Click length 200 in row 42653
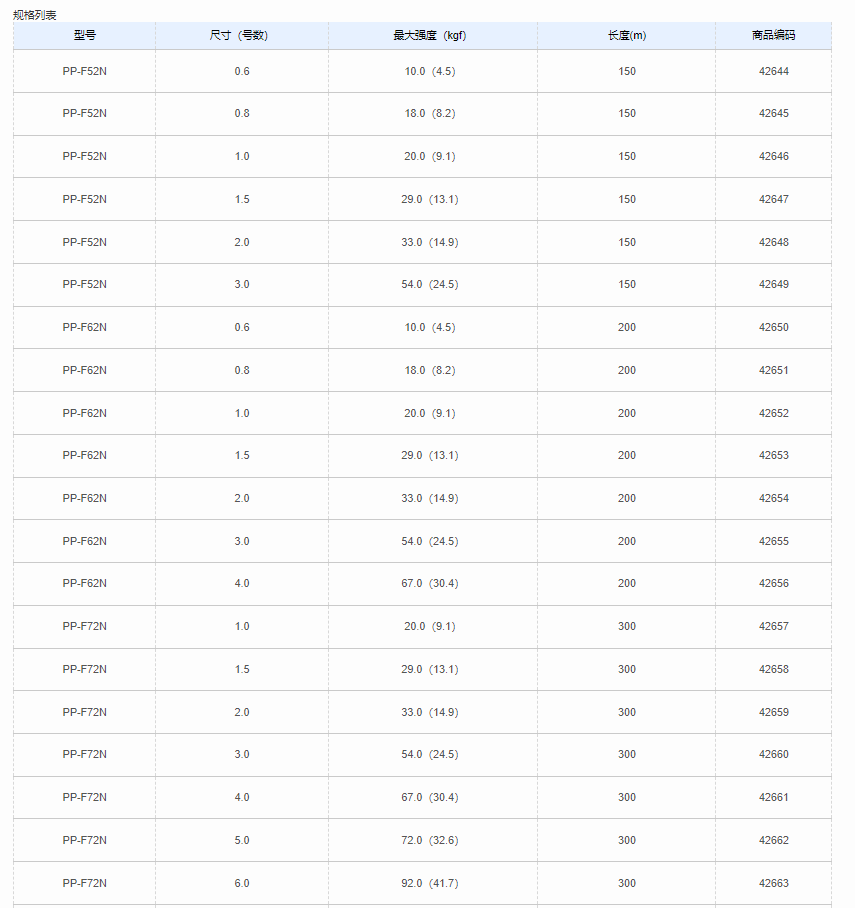 point(627,455)
